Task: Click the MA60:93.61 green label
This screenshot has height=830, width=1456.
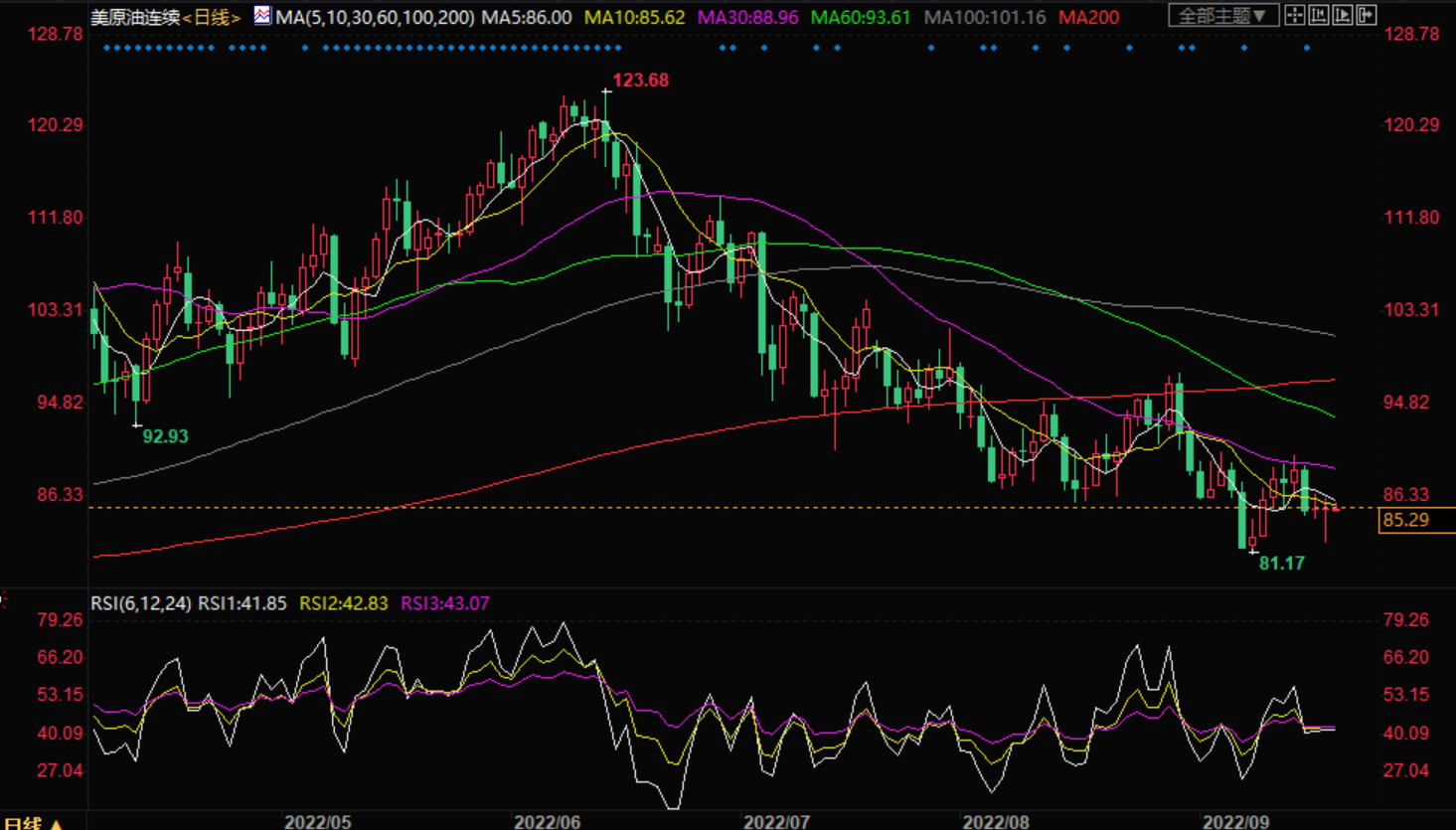Action: point(860,18)
